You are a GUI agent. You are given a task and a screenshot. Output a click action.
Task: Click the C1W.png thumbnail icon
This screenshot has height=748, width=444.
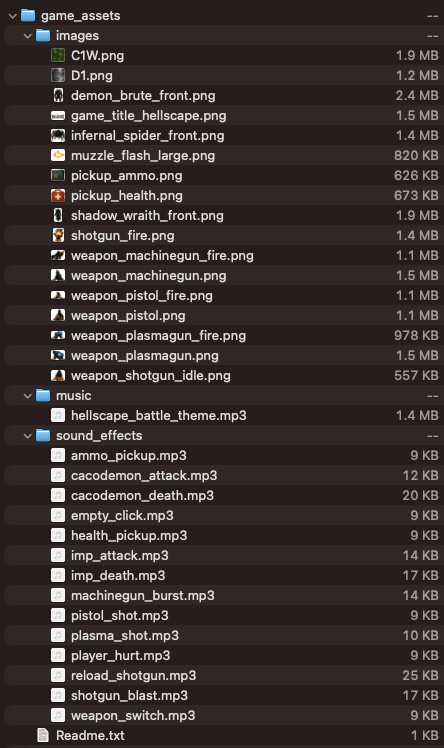pyautogui.click(x=58, y=55)
